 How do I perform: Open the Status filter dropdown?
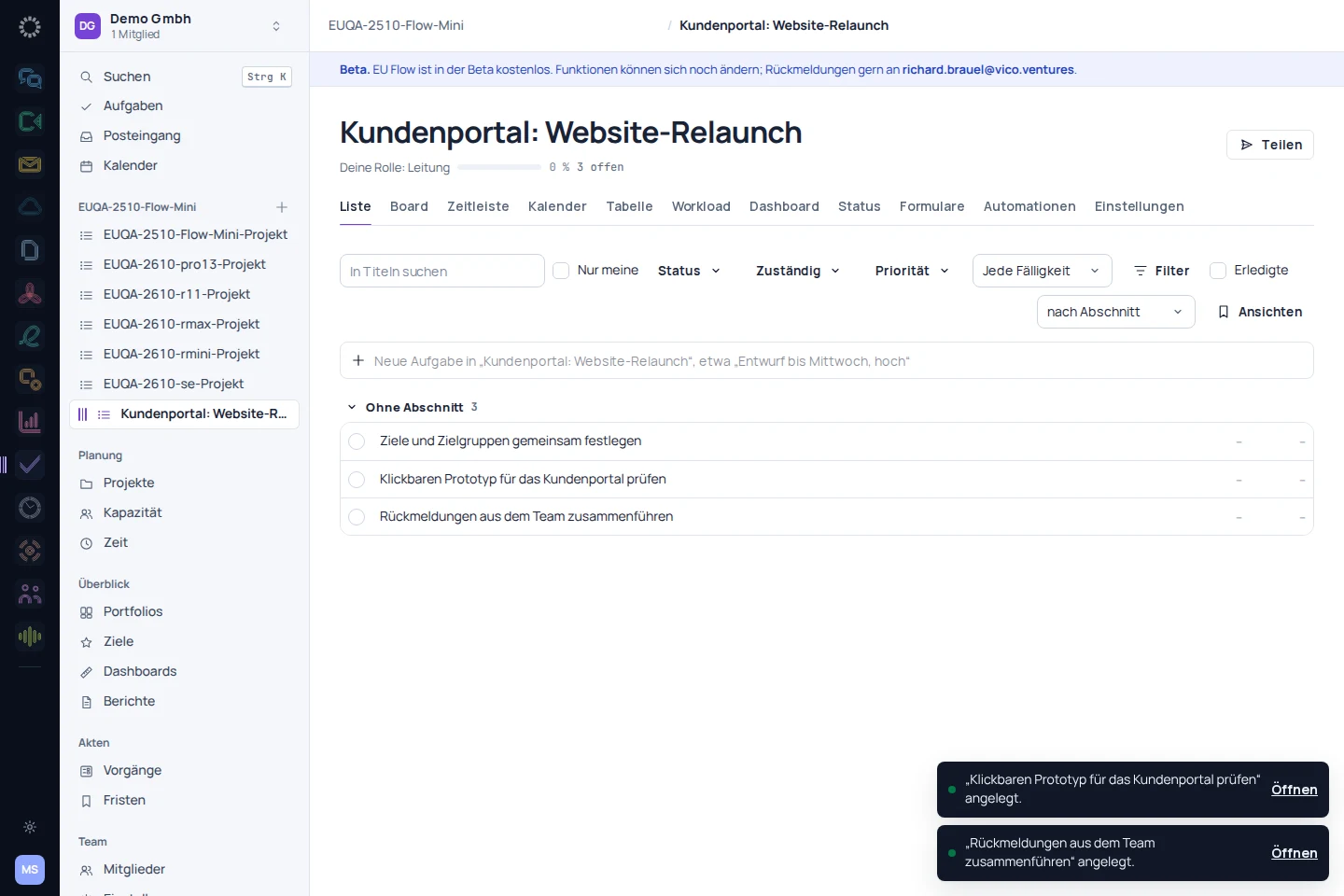coord(690,271)
